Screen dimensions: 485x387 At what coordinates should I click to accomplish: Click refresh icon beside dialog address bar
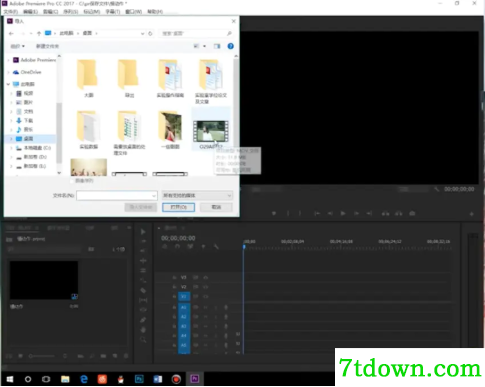click(x=150, y=33)
